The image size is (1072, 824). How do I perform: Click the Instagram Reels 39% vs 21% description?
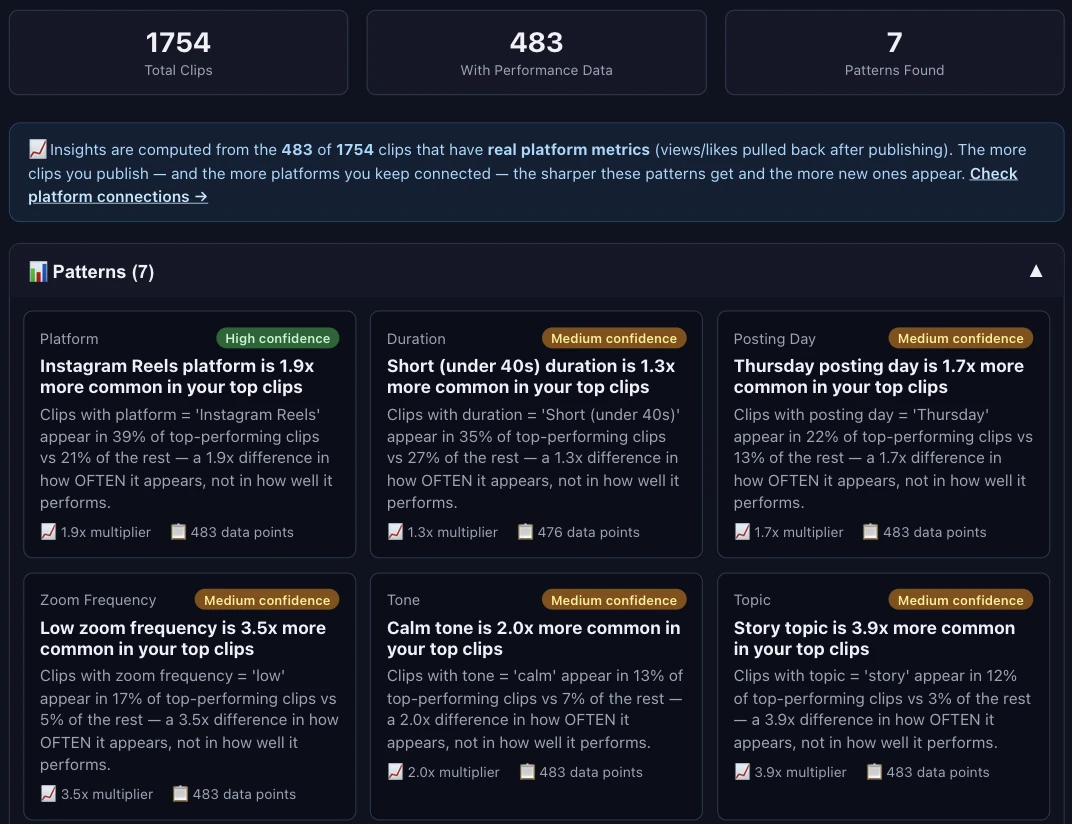(186, 458)
